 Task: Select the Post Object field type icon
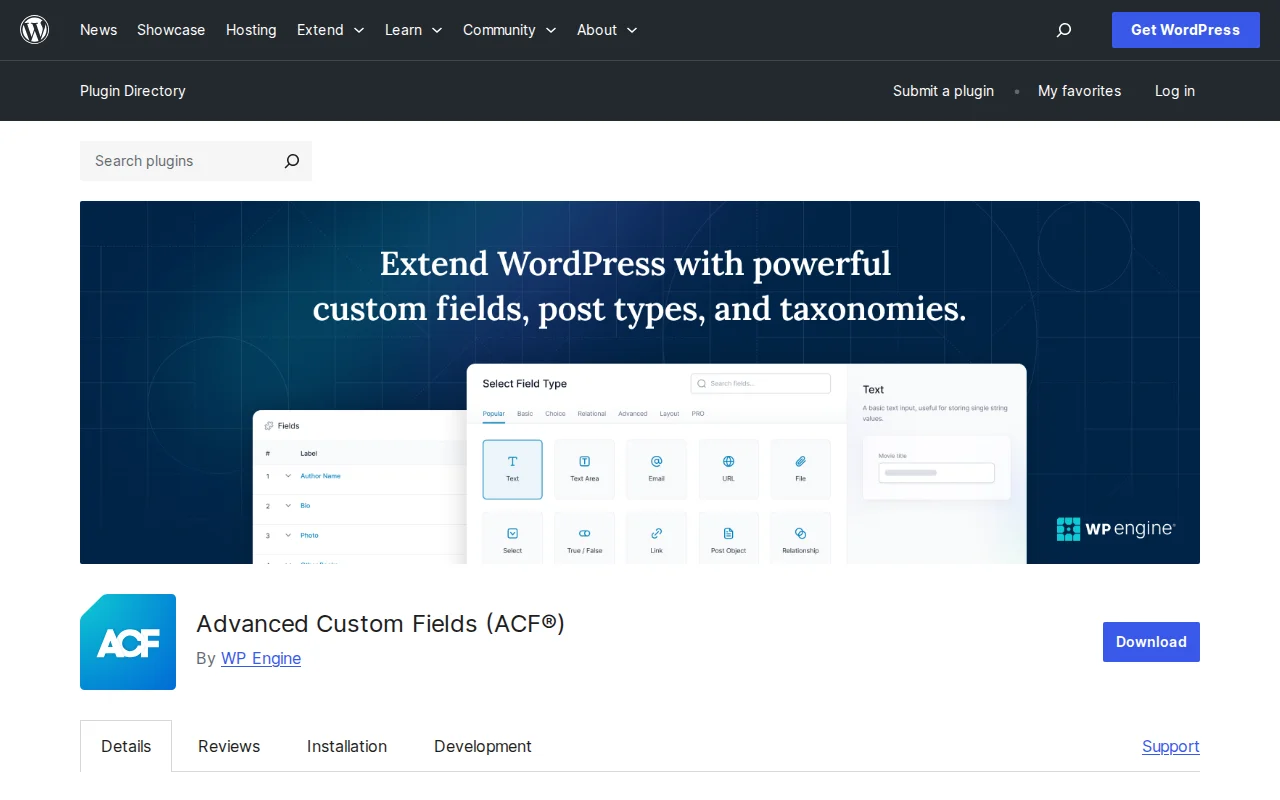[728, 537]
